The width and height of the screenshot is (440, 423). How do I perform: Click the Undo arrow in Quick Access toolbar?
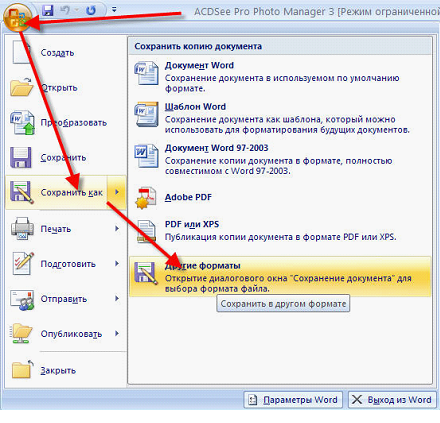pyautogui.click(x=66, y=10)
